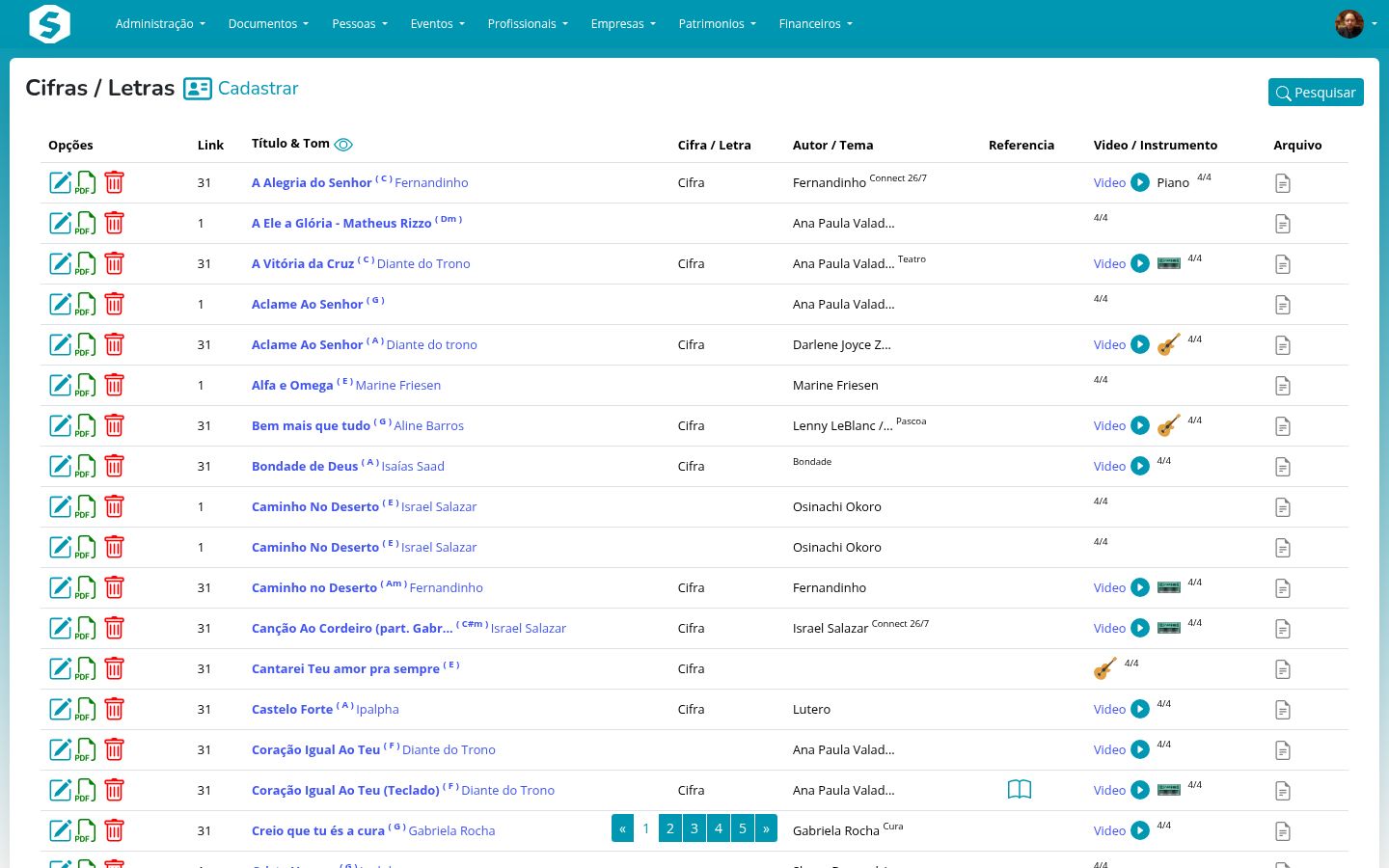Open the A Alegria do Senhor title link

click(312, 183)
